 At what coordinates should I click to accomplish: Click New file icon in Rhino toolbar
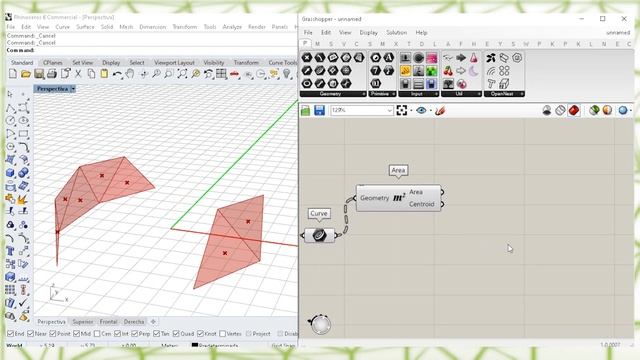[x=13, y=74]
